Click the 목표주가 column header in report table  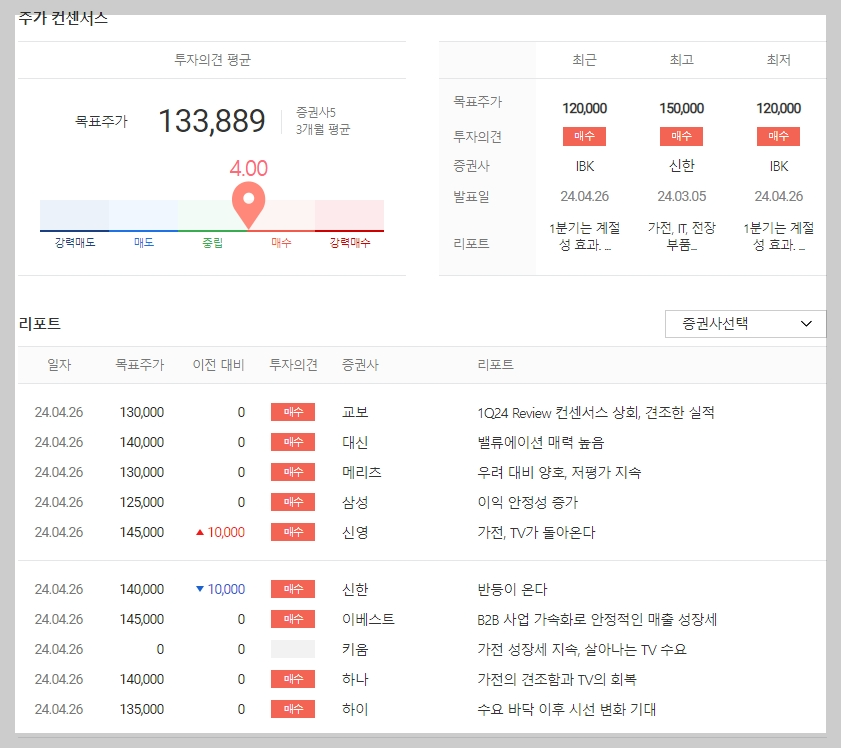[139, 365]
